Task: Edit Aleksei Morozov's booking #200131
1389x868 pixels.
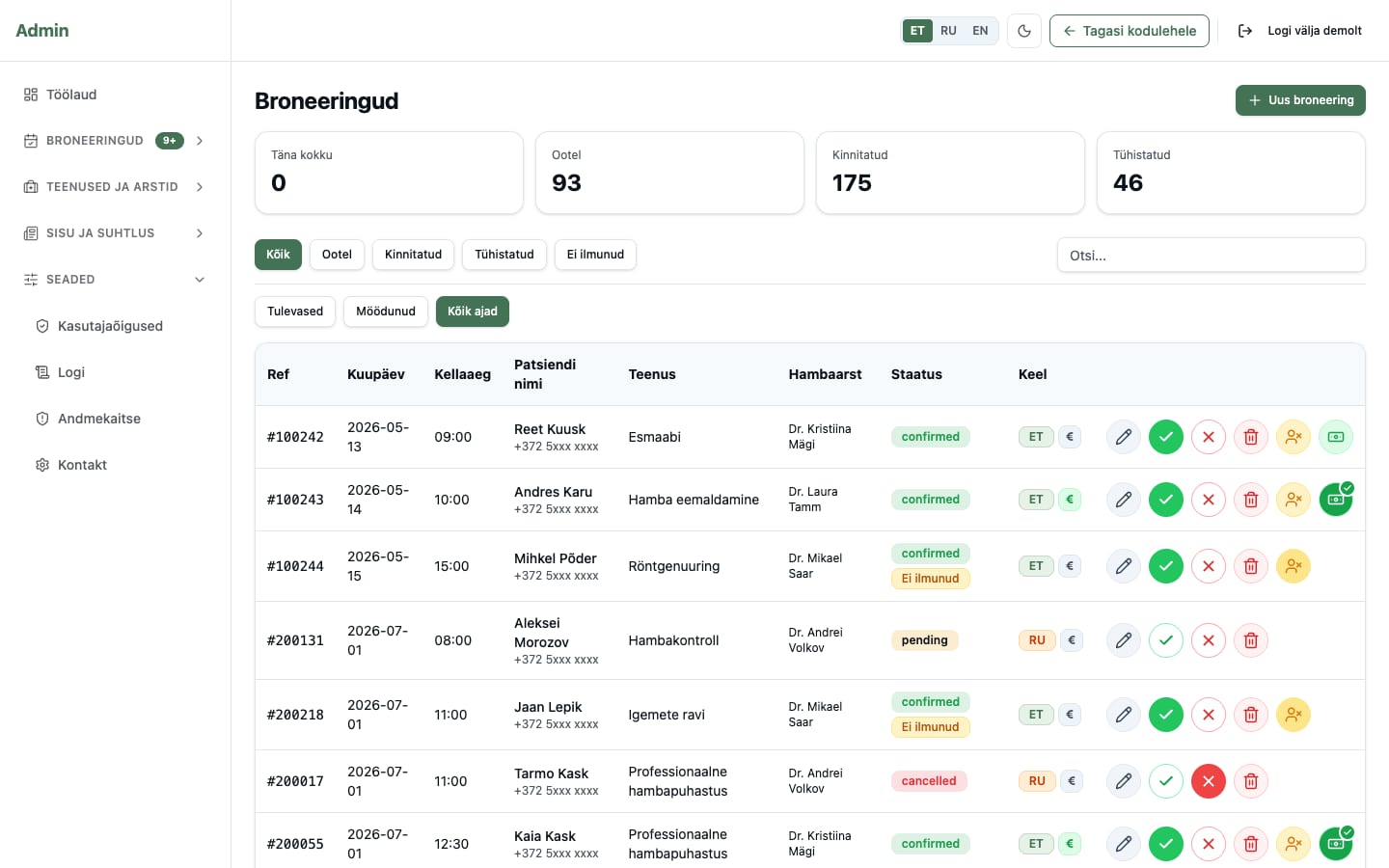Action: tap(1124, 640)
